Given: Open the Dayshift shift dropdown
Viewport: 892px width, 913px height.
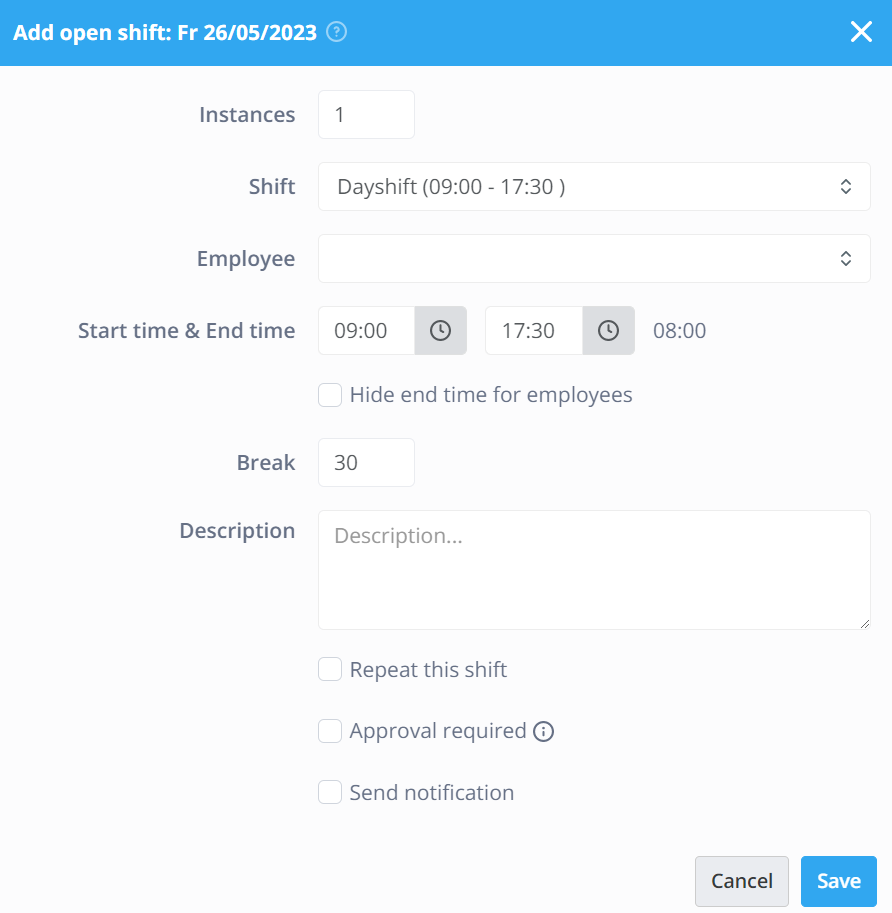Looking at the screenshot, I should coord(594,186).
